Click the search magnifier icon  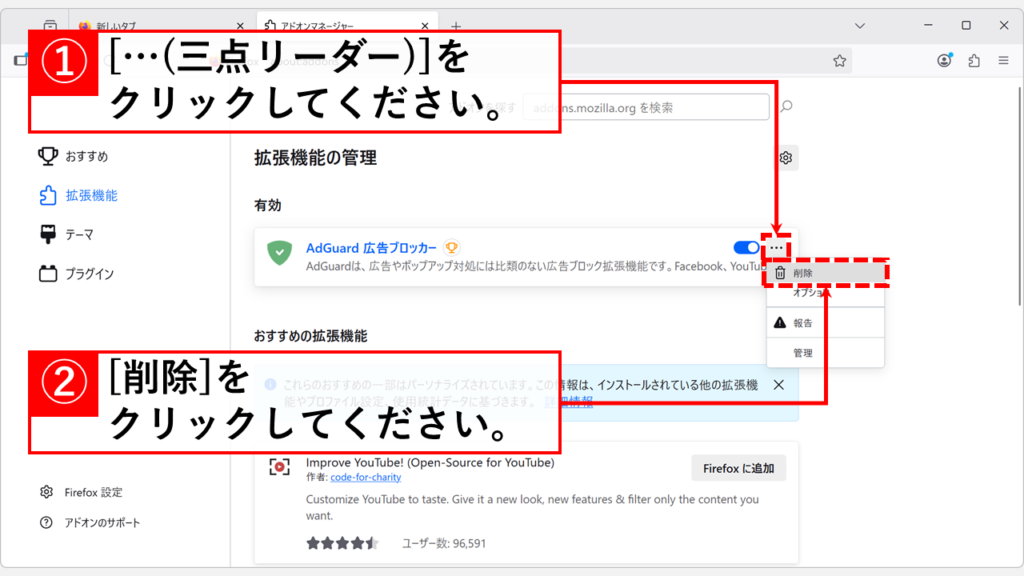pos(786,106)
